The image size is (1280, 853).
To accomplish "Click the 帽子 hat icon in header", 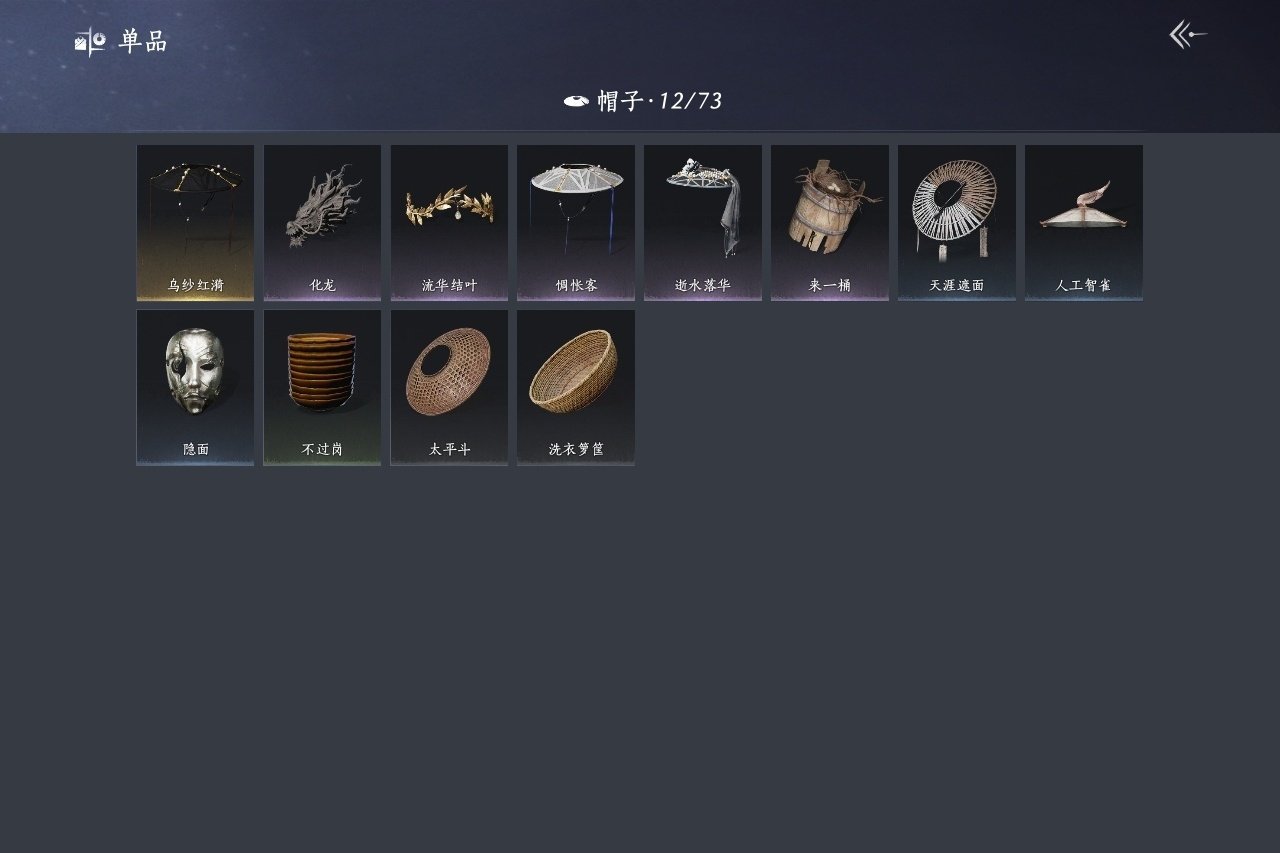I will [576, 101].
